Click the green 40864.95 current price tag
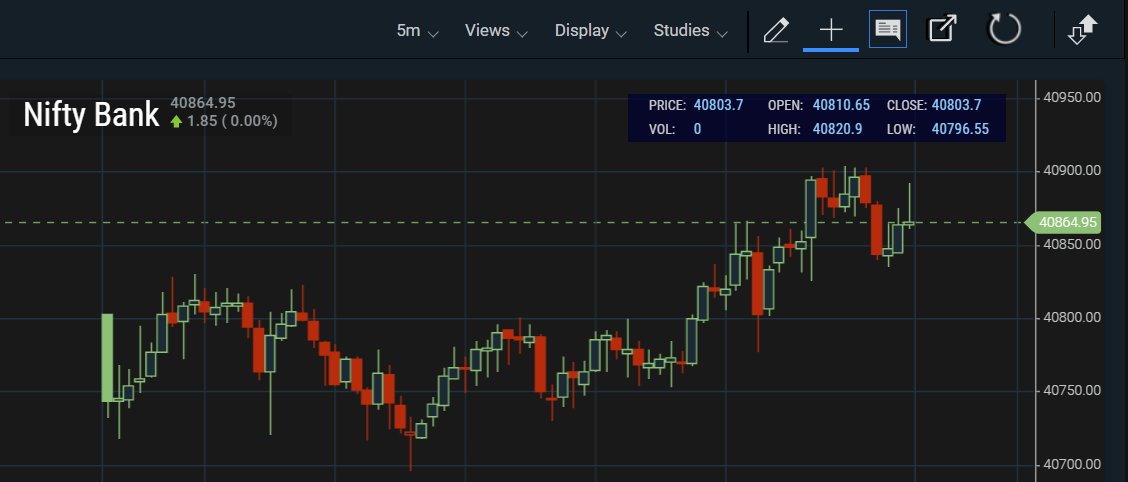Image resolution: width=1128 pixels, height=482 pixels. click(x=1062, y=222)
